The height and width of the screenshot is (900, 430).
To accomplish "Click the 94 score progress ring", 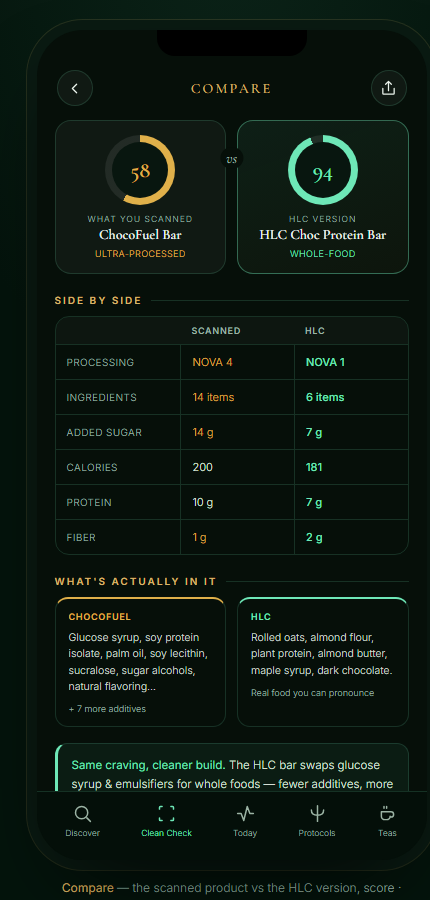I will pos(323,170).
